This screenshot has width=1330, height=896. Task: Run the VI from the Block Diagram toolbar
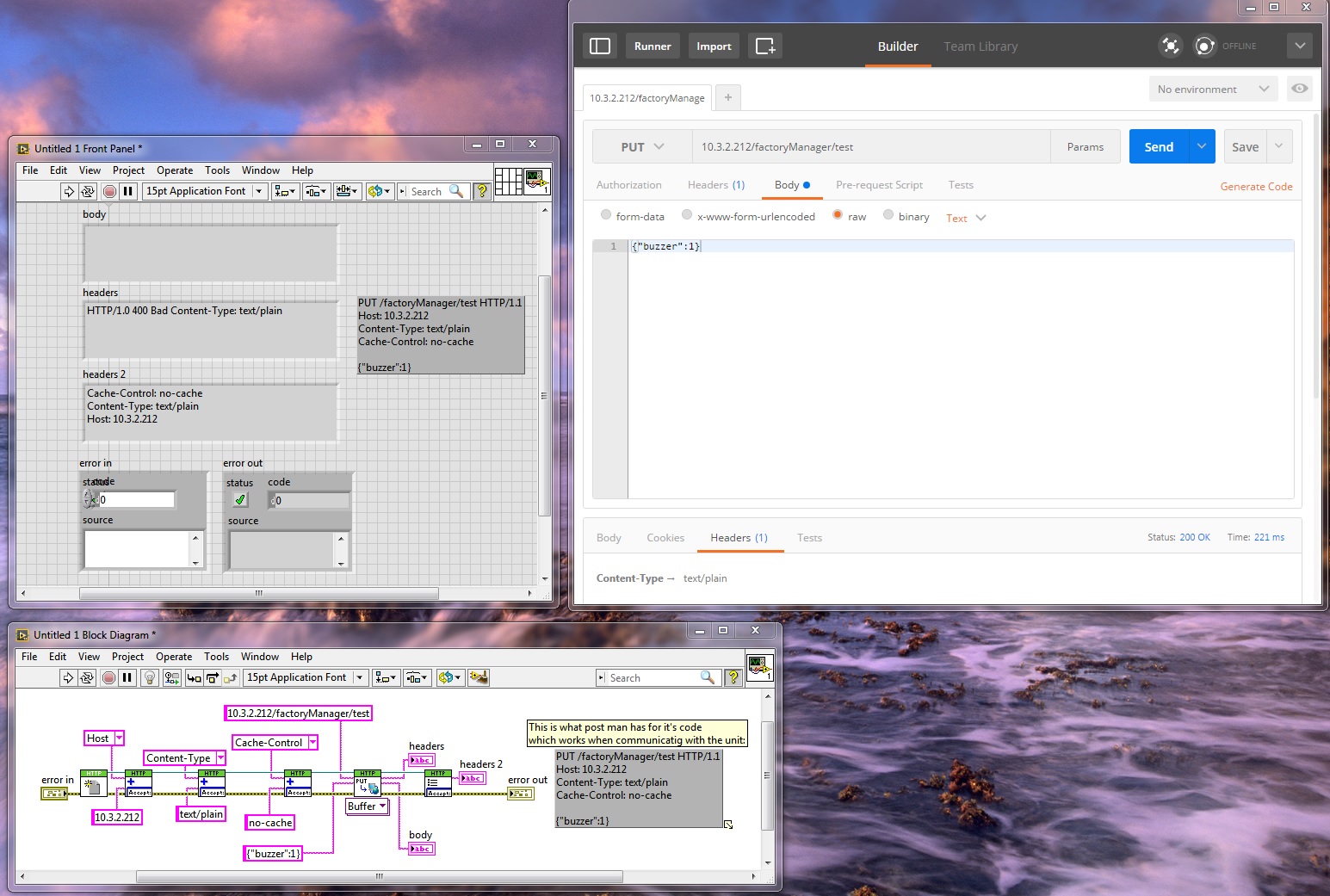coord(68,677)
